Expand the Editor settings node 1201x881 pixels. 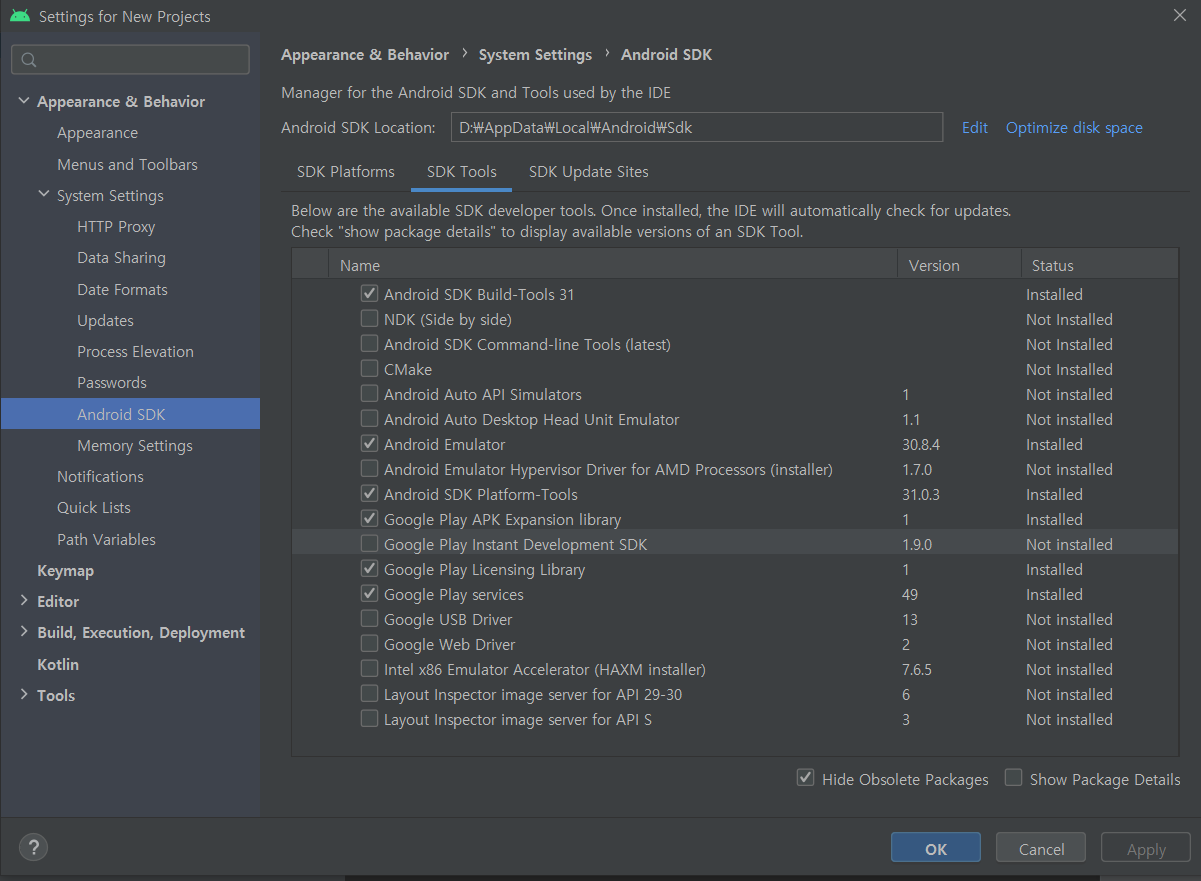(x=24, y=601)
